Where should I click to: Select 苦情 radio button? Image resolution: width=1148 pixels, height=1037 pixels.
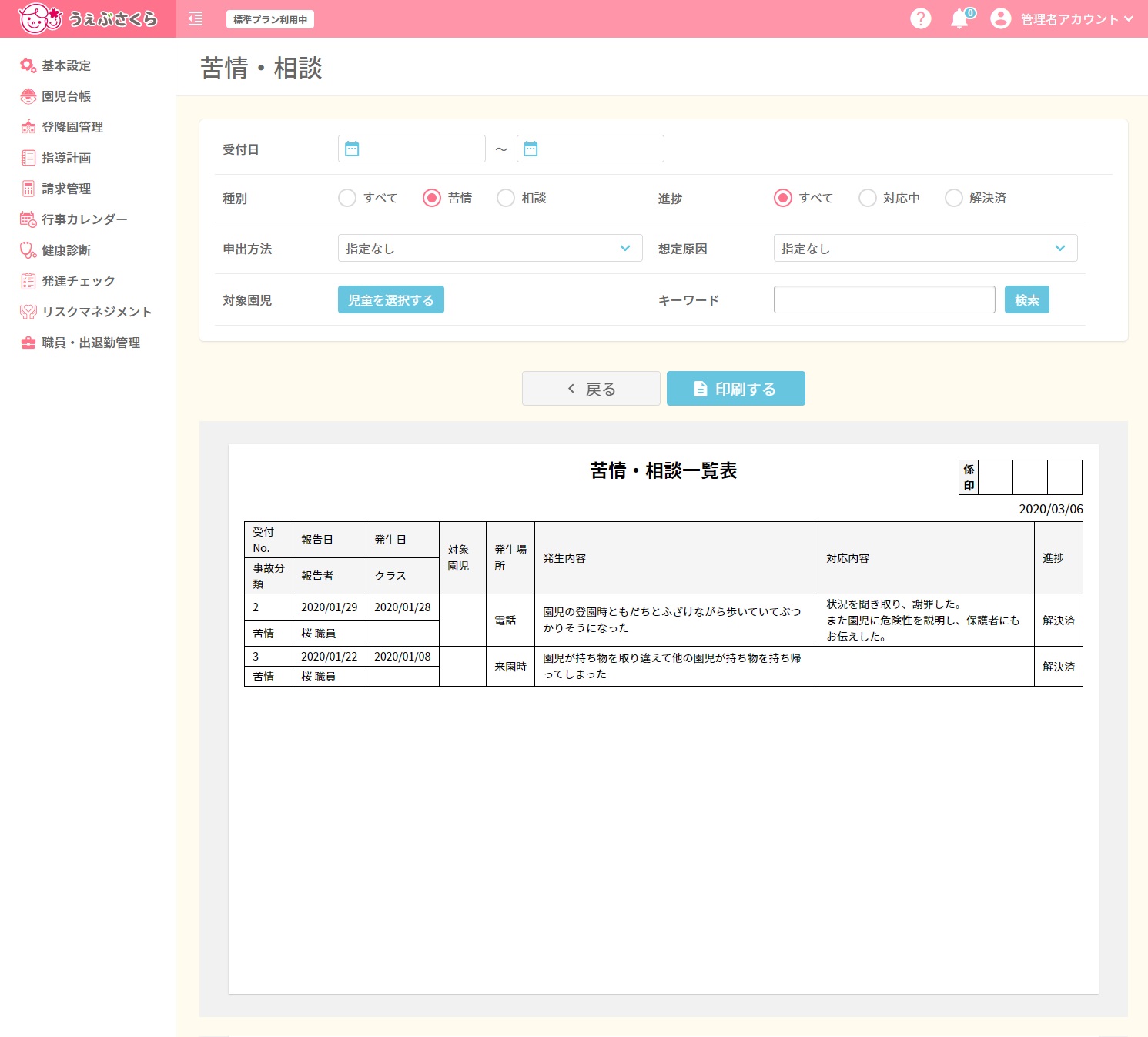pos(432,198)
